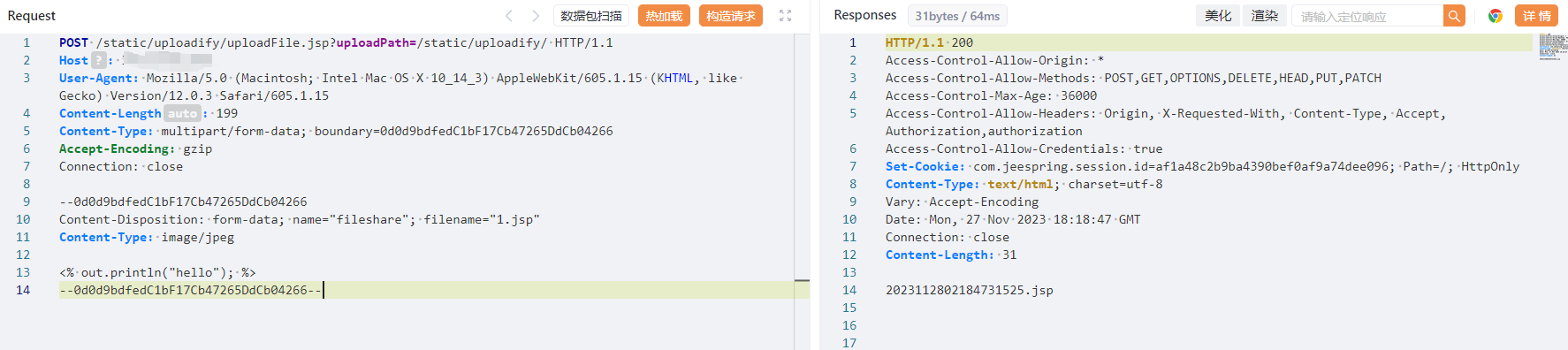Open response in Chrome browser icon
This screenshot has width=1568, height=350.
point(1496,16)
